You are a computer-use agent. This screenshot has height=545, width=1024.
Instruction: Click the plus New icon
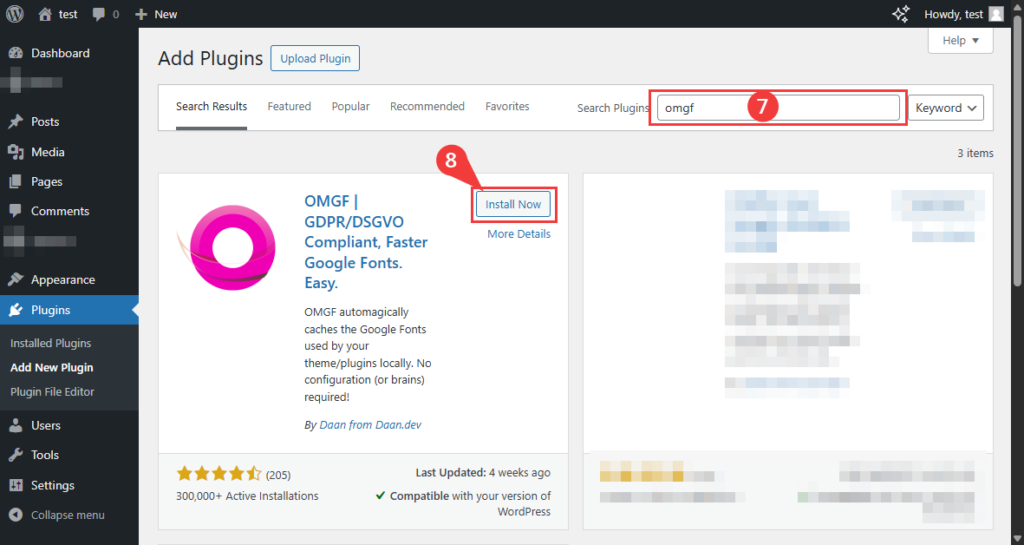(x=141, y=14)
